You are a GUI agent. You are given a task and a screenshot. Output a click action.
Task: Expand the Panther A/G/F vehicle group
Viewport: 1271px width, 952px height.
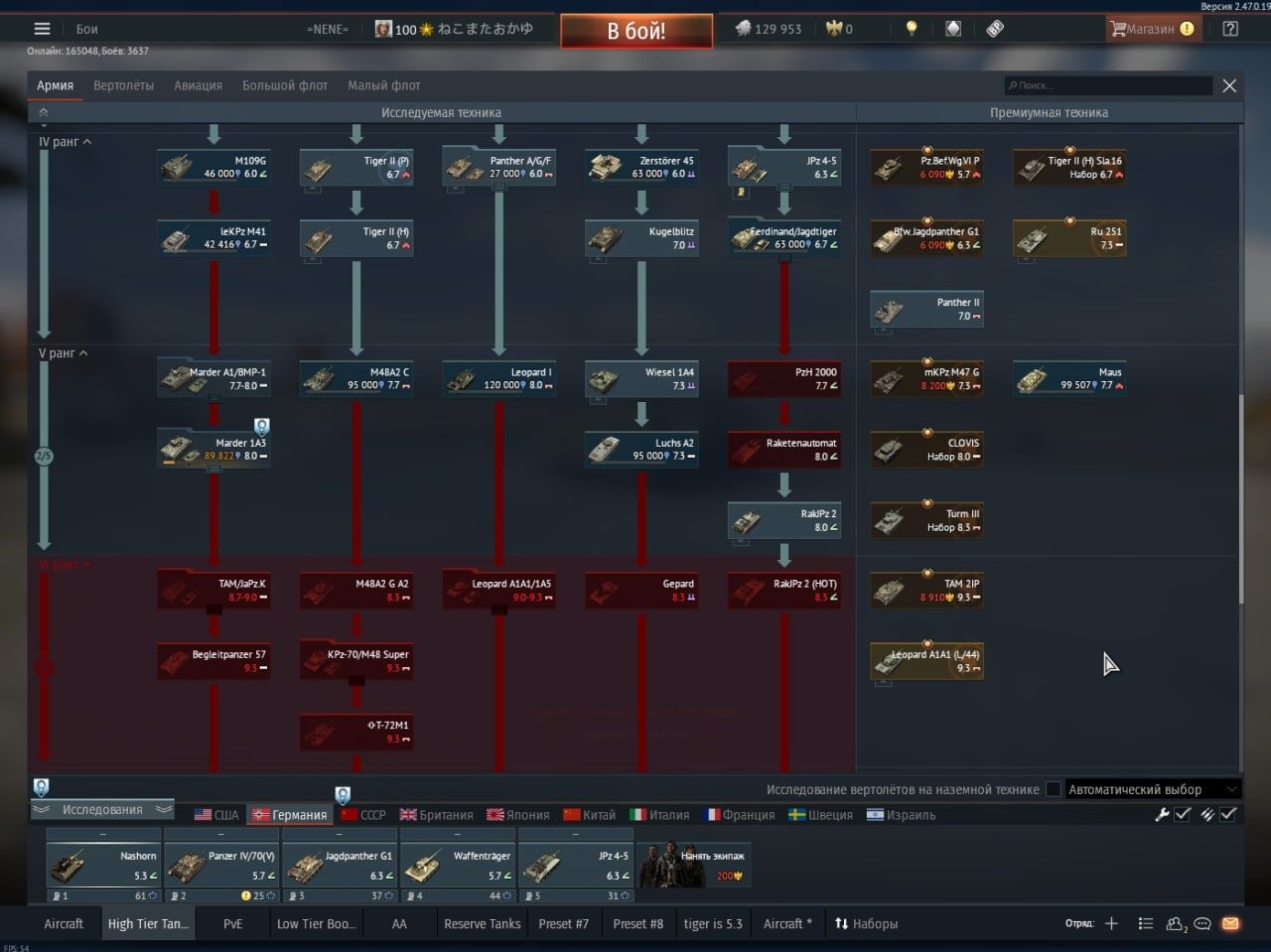(499, 167)
